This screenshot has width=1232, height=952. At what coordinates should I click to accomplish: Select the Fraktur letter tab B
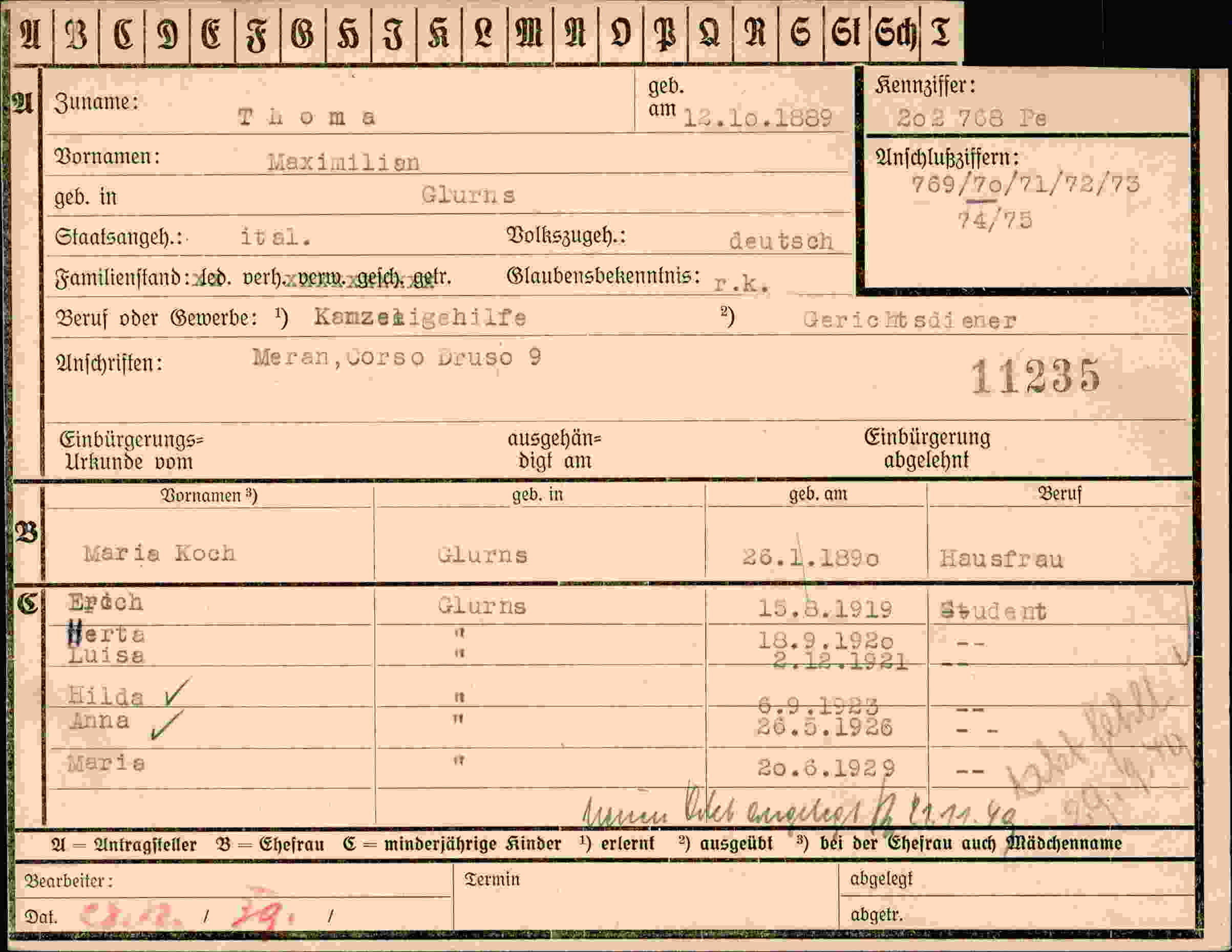tap(76, 33)
